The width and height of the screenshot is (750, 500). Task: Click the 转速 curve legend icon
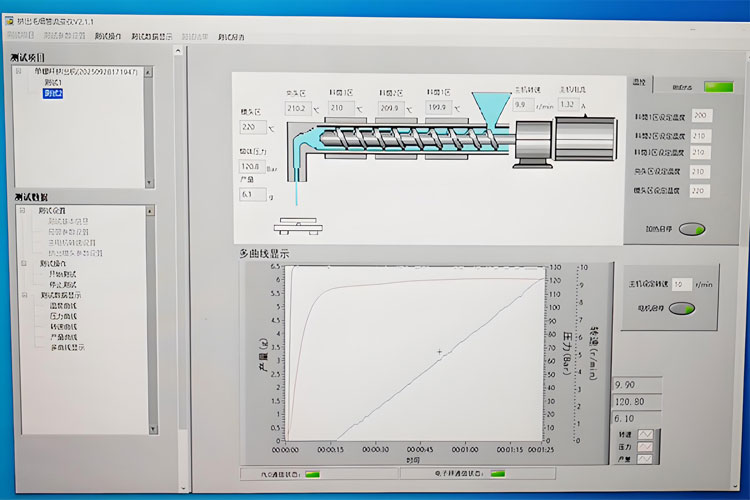(645, 434)
